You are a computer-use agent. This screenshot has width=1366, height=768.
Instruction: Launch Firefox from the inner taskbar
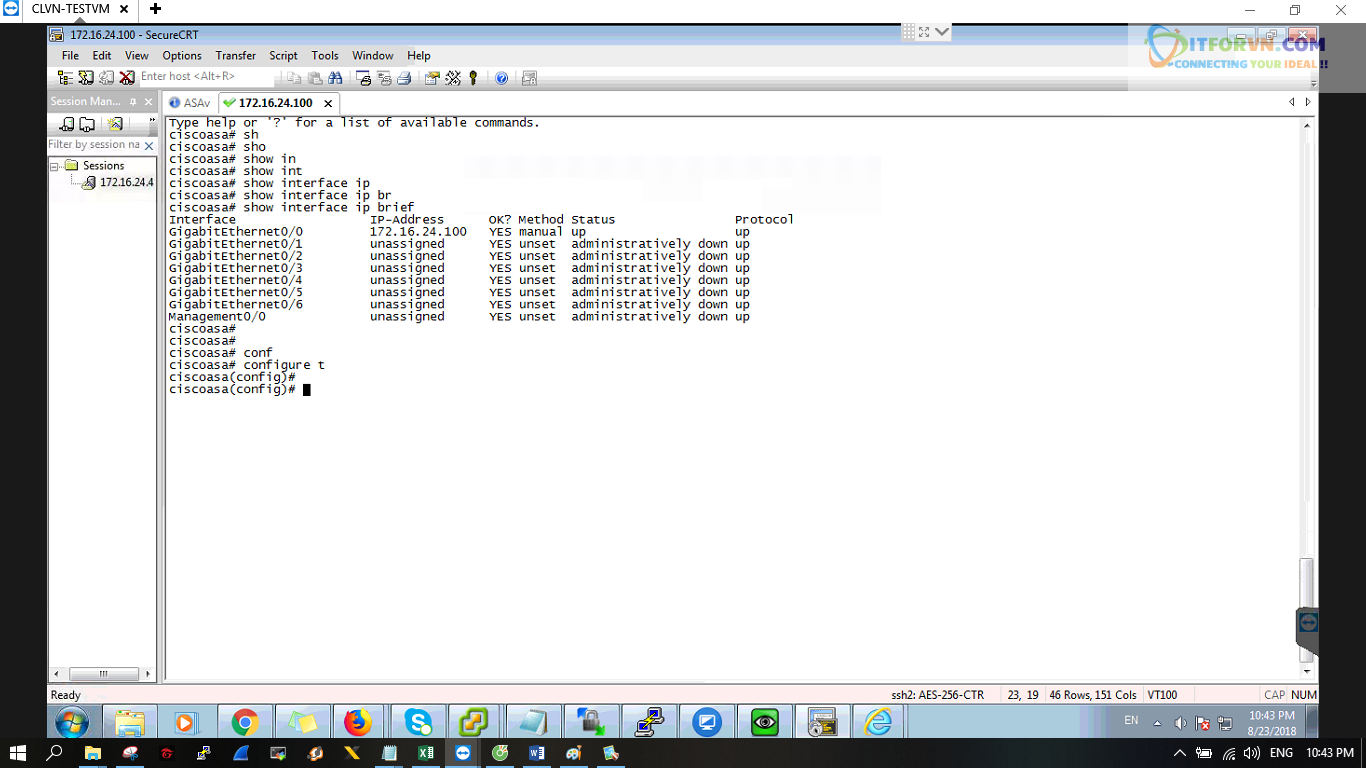pos(357,722)
